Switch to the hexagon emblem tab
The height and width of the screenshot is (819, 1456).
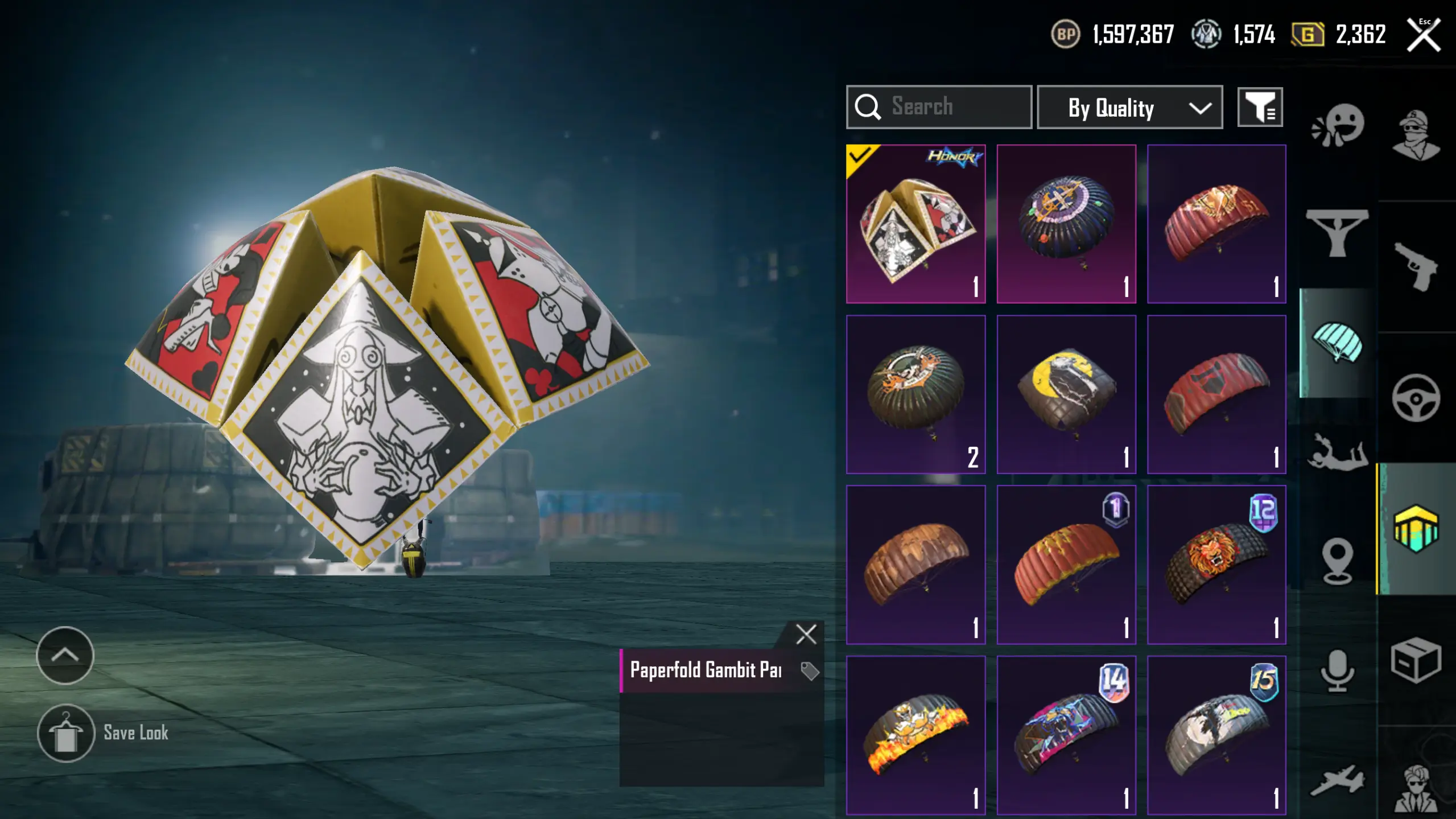(x=1416, y=528)
